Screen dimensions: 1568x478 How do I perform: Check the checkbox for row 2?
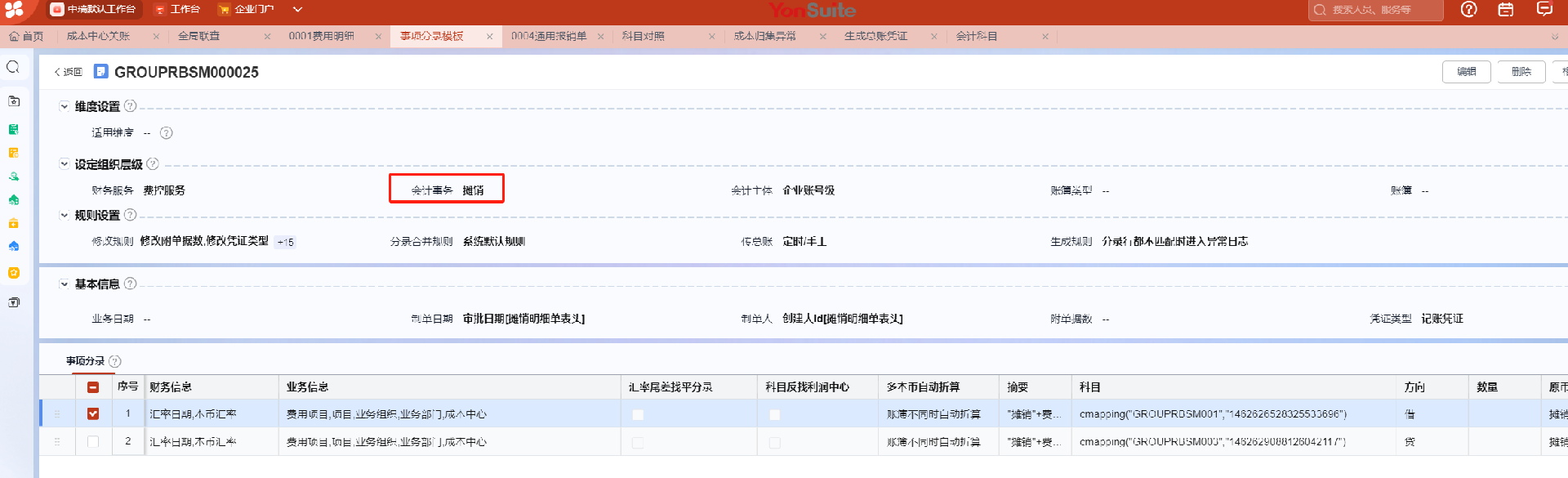[x=93, y=442]
